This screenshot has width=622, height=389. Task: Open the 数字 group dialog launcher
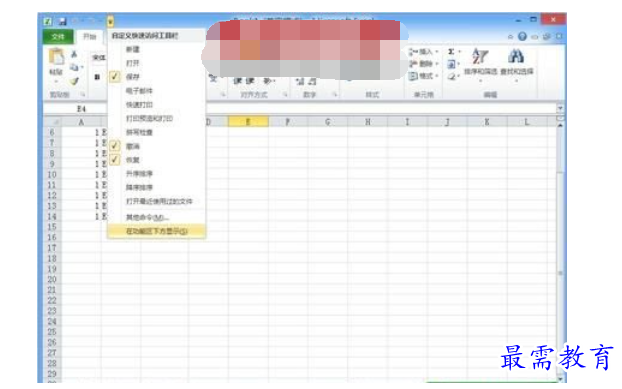[x=334, y=95]
